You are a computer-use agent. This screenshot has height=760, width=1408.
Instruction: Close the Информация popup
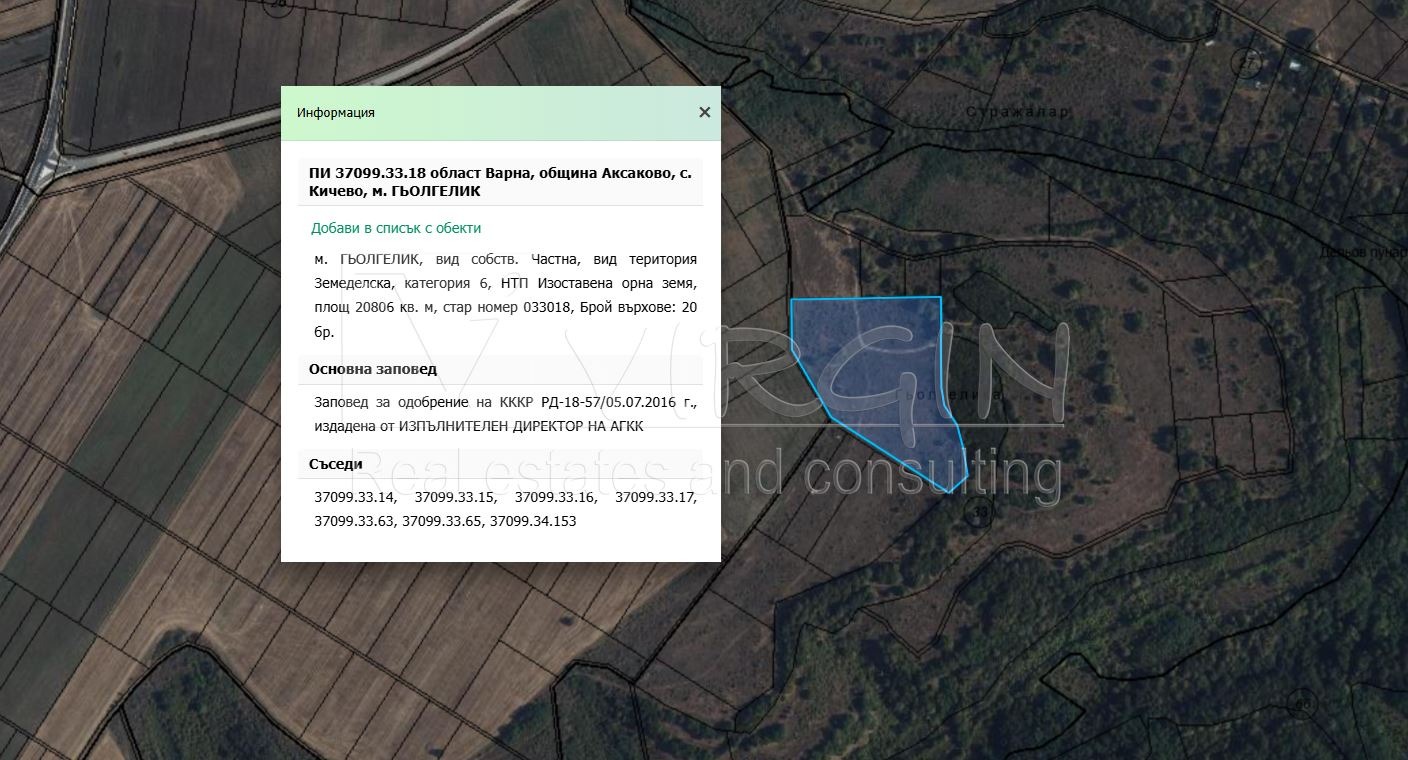(704, 112)
